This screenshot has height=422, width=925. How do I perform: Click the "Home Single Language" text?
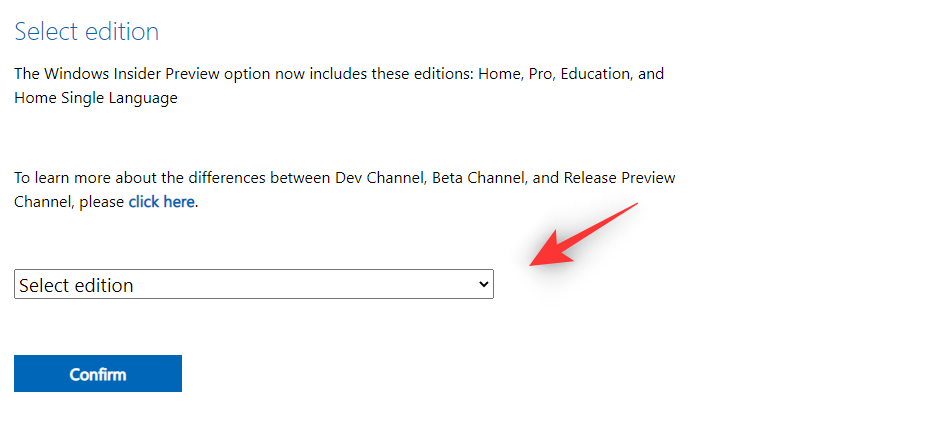point(96,98)
